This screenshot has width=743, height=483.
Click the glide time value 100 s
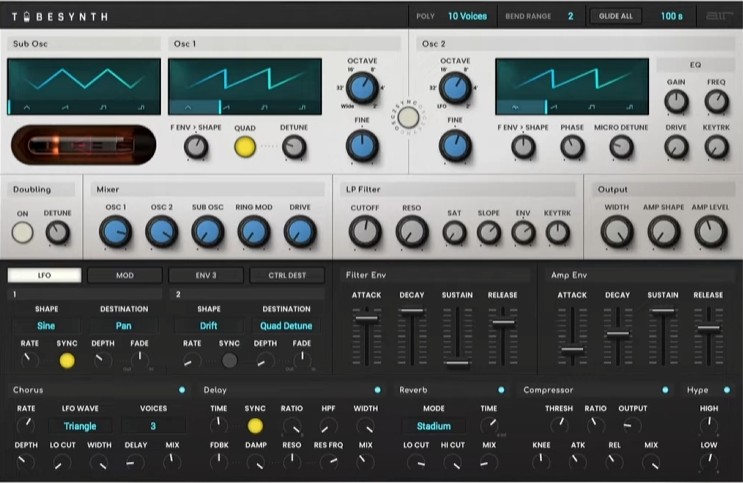[671, 16]
